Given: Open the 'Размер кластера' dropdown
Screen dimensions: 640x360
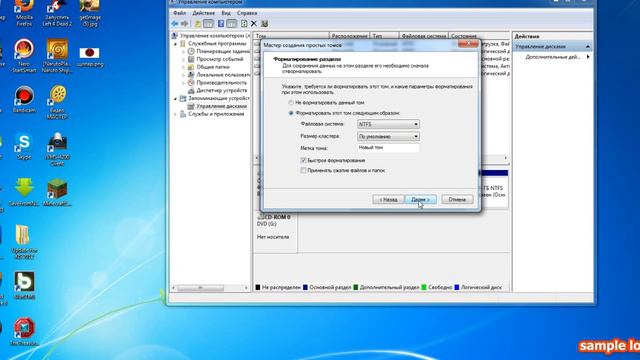Looking at the screenshot, I should click(x=388, y=136).
